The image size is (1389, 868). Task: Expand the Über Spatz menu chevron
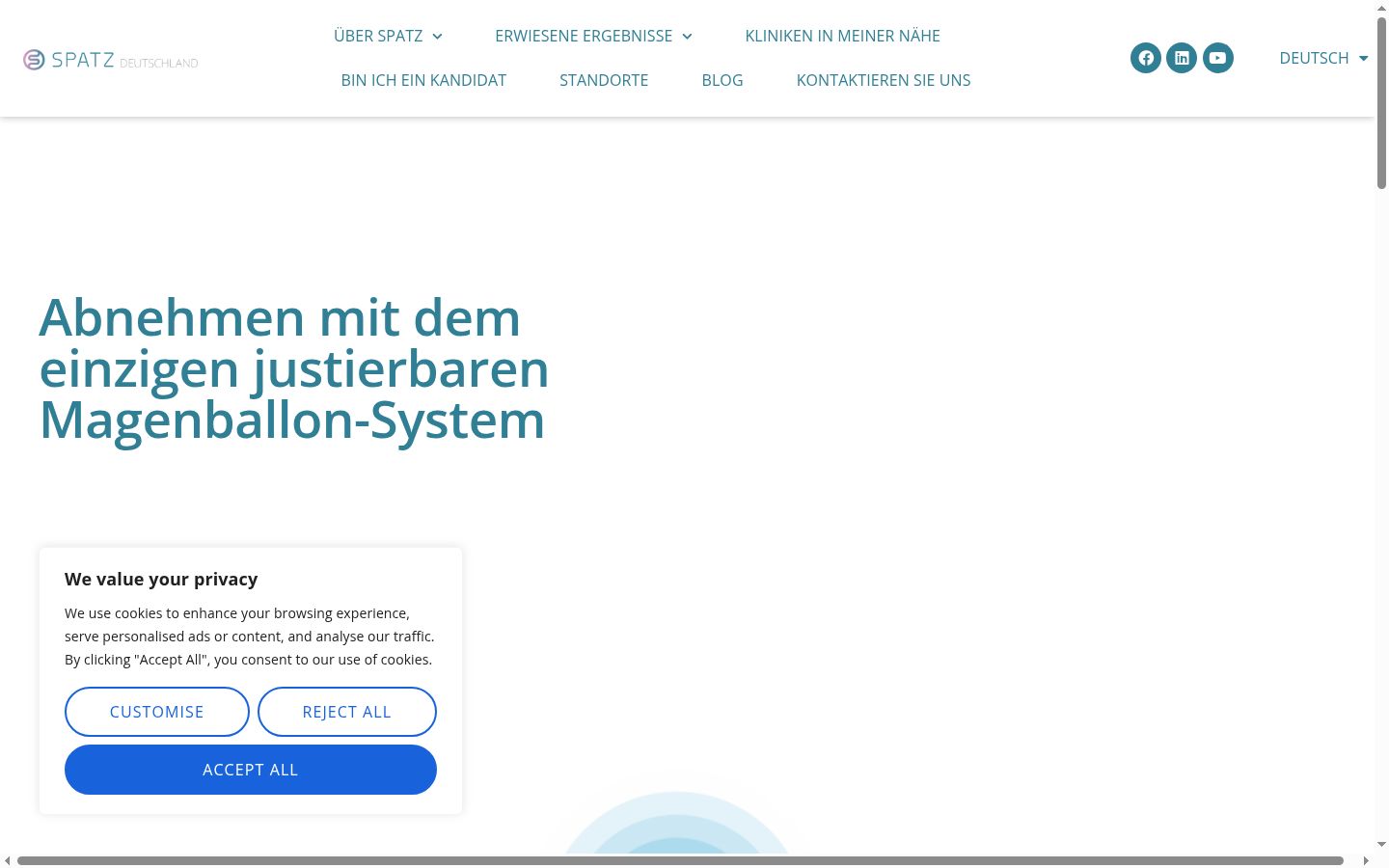click(437, 37)
